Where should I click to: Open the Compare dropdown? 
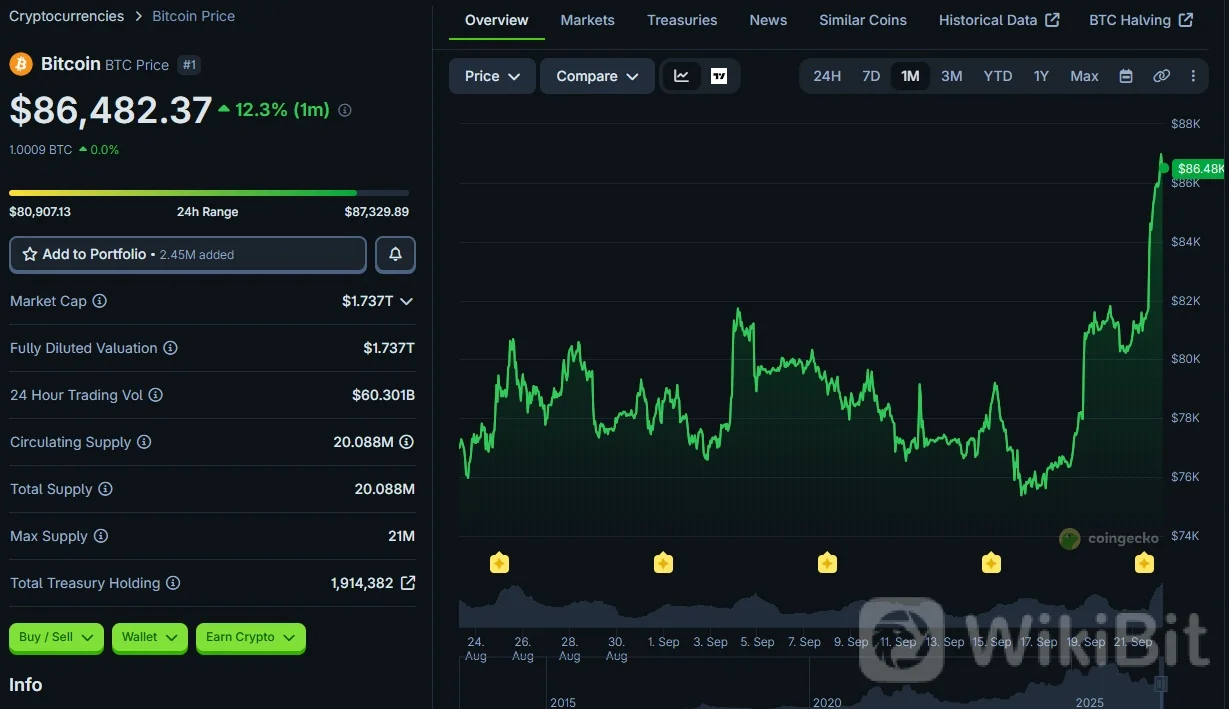[x=597, y=76]
